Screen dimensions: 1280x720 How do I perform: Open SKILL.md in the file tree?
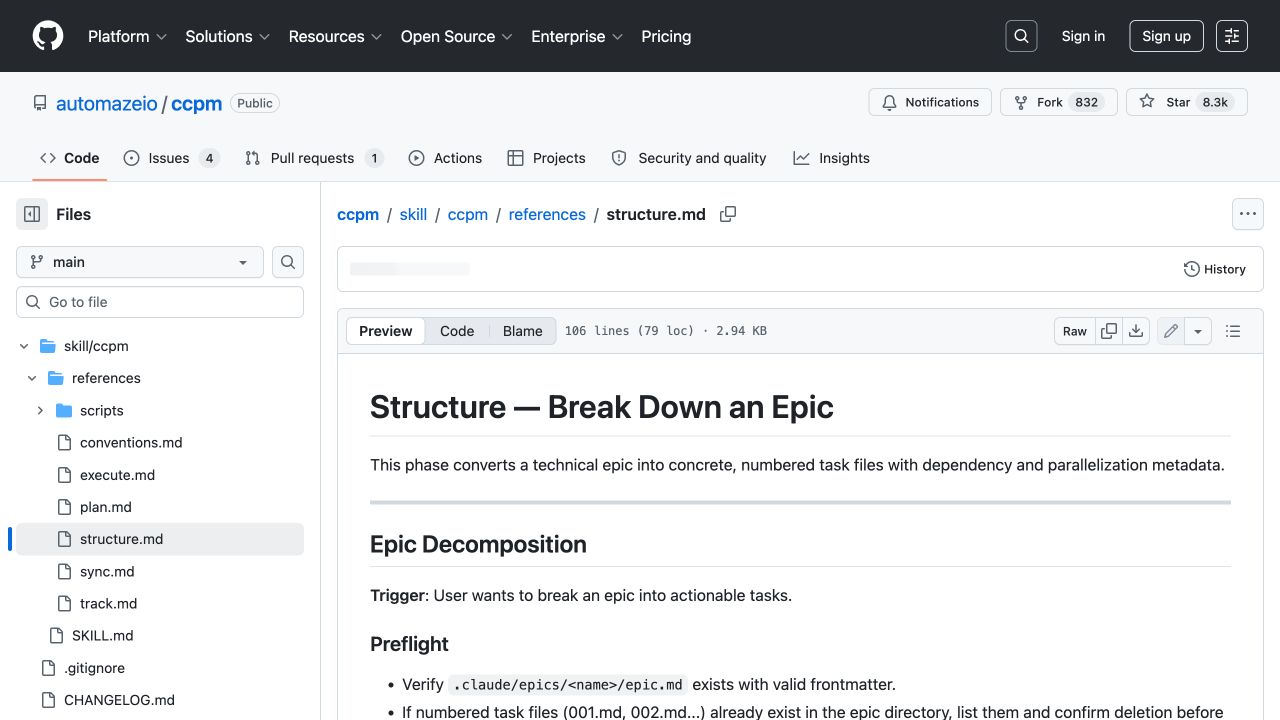pos(103,635)
